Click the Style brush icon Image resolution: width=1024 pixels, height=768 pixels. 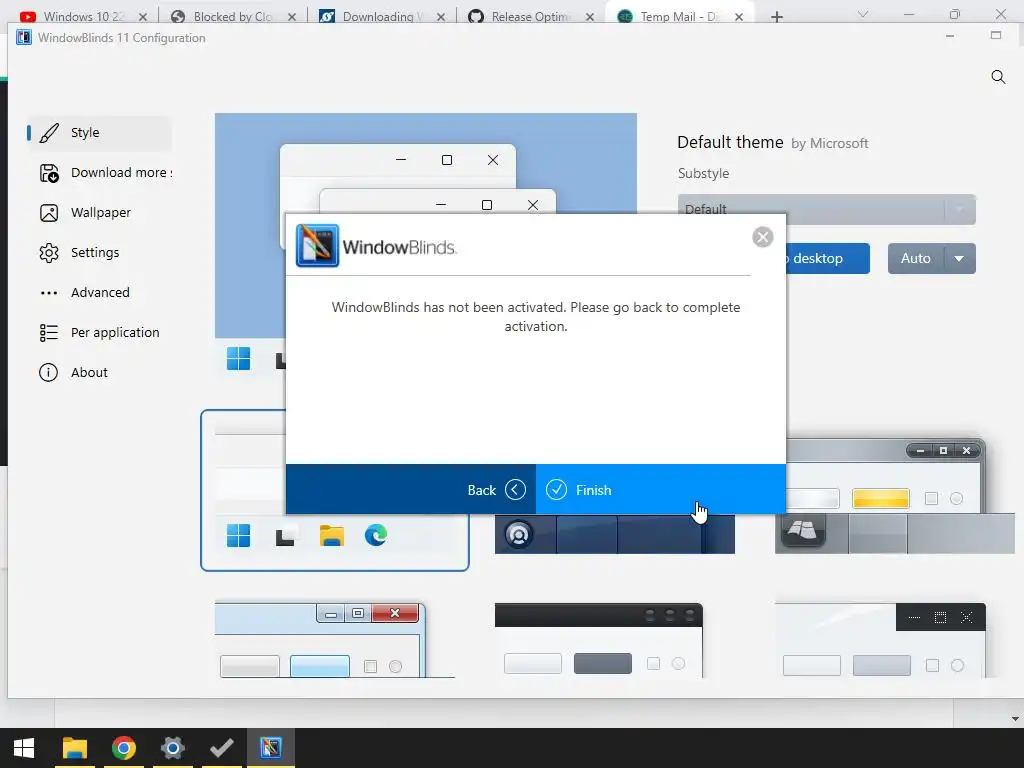click(x=49, y=133)
